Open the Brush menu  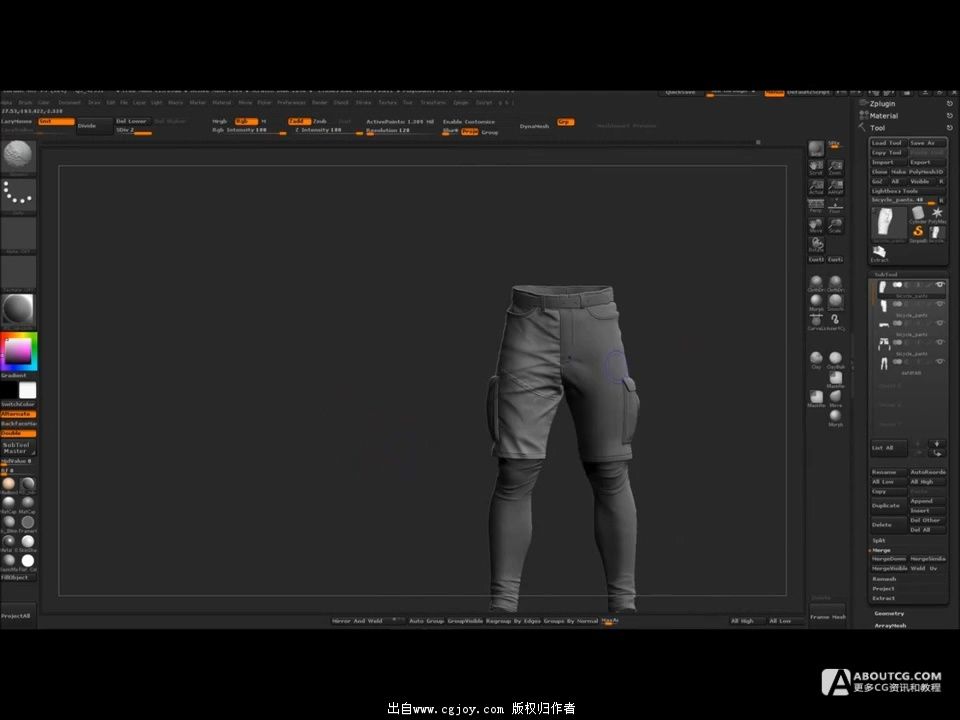(x=25, y=103)
